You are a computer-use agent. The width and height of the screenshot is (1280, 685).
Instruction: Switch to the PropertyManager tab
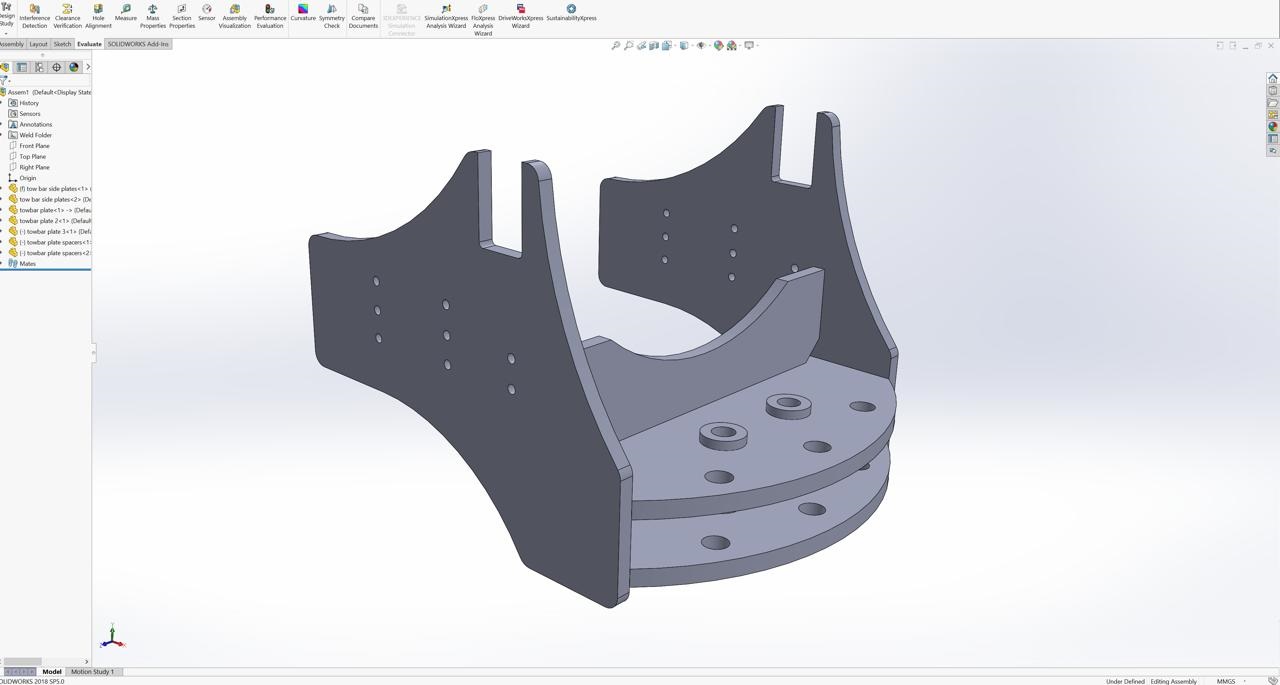tap(22, 67)
